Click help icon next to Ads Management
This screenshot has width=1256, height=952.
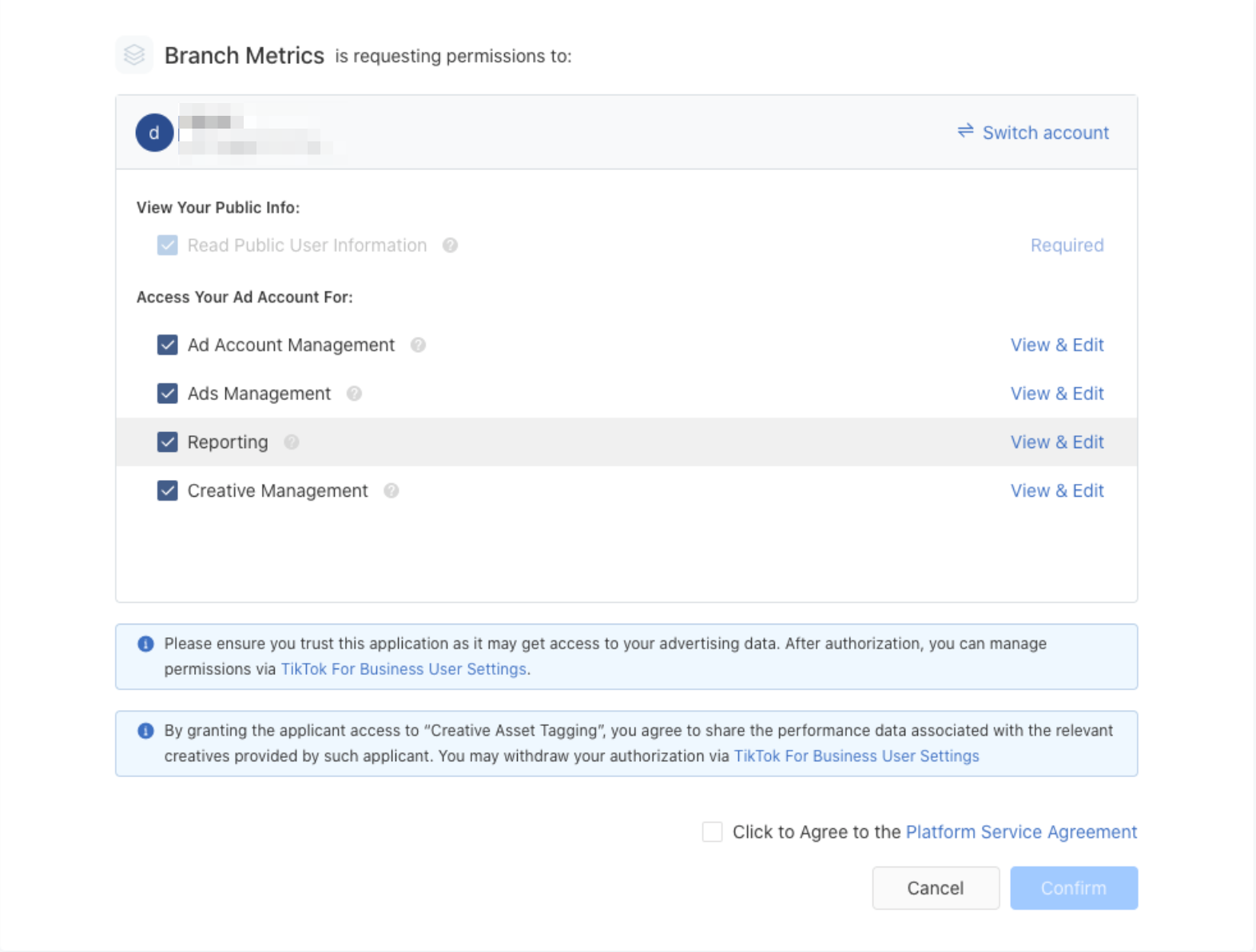[354, 394]
